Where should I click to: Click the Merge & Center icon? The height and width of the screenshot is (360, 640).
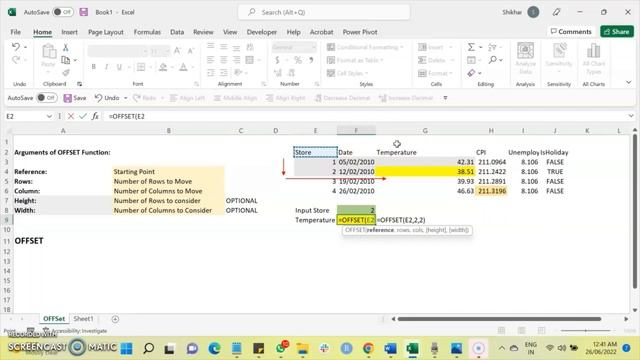pyautogui.click(x=249, y=60)
